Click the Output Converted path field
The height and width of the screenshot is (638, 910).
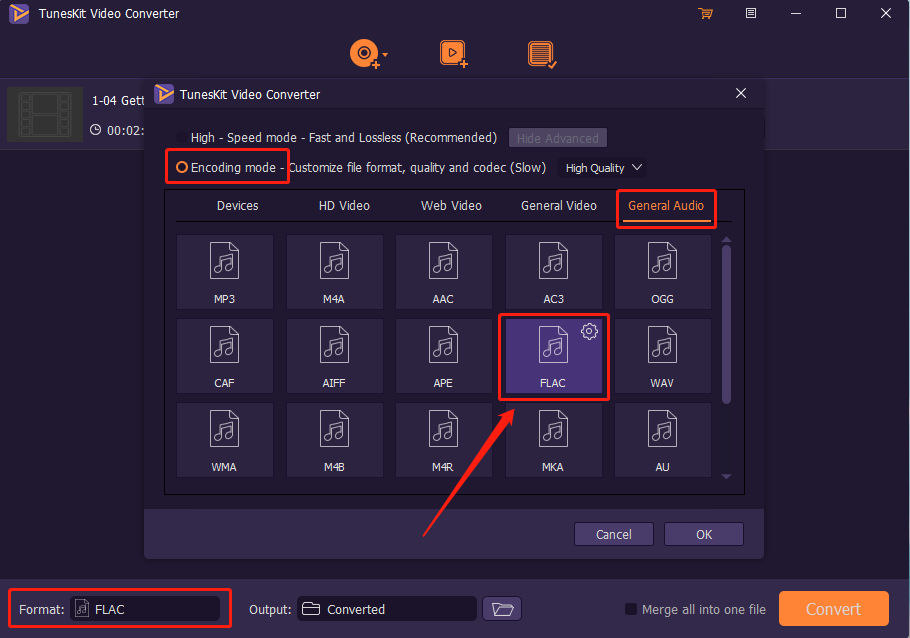[387, 609]
